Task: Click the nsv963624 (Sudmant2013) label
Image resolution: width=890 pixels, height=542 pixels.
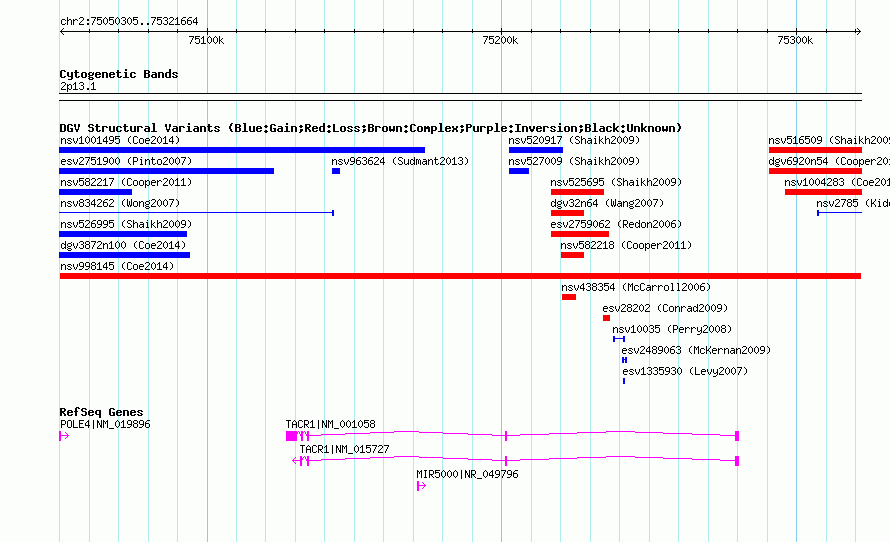Action: 400,161
